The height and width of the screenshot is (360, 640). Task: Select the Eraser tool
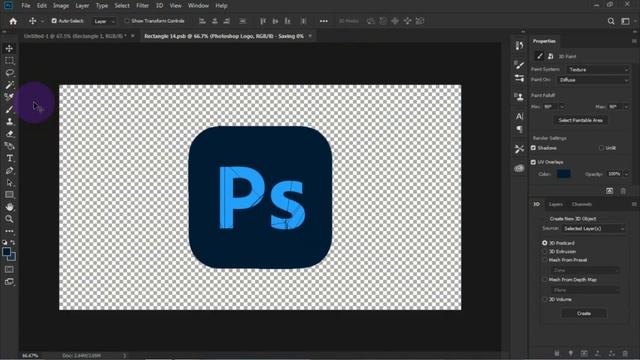click(9, 134)
